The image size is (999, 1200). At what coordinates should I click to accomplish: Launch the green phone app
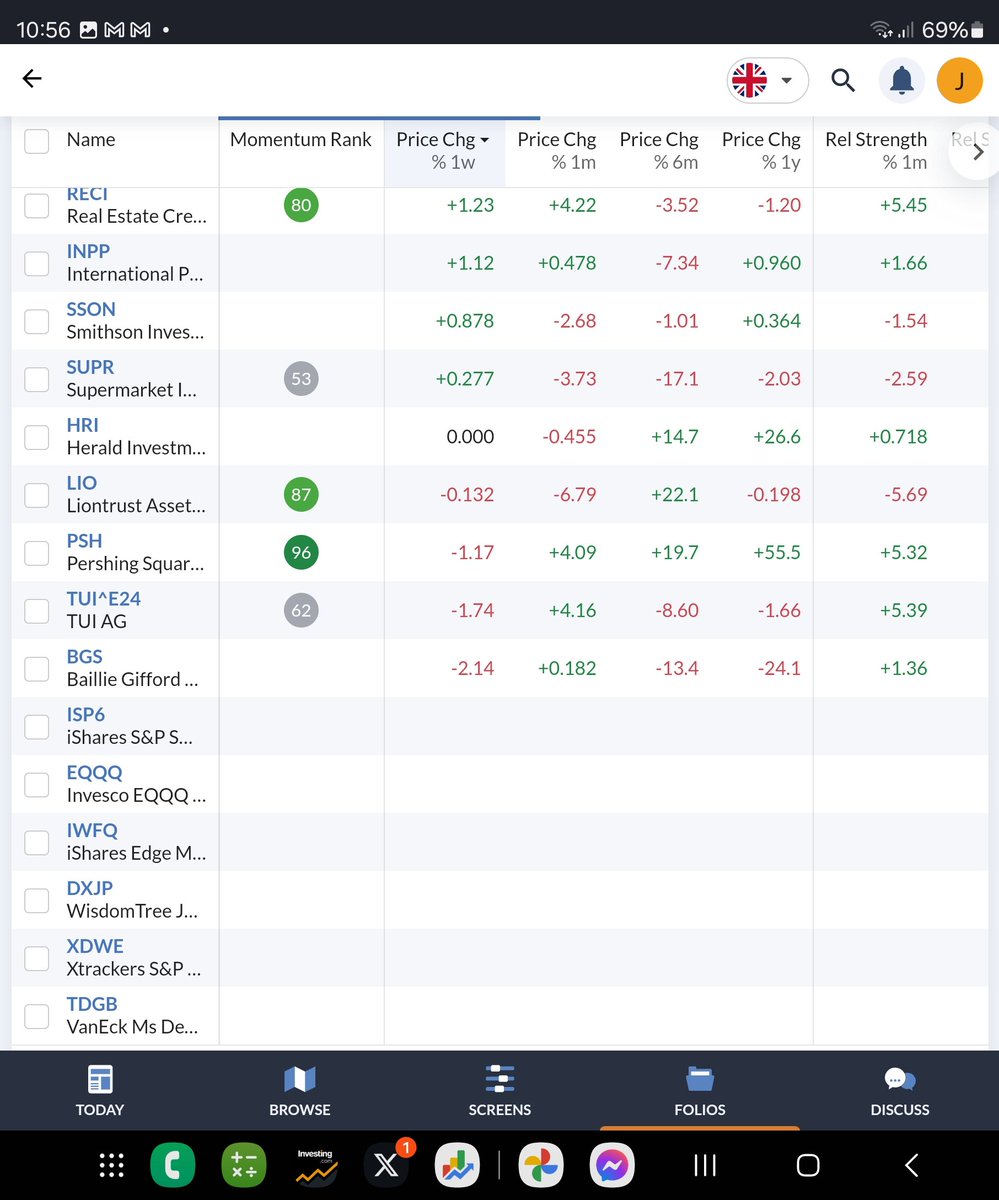(172, 1165)
